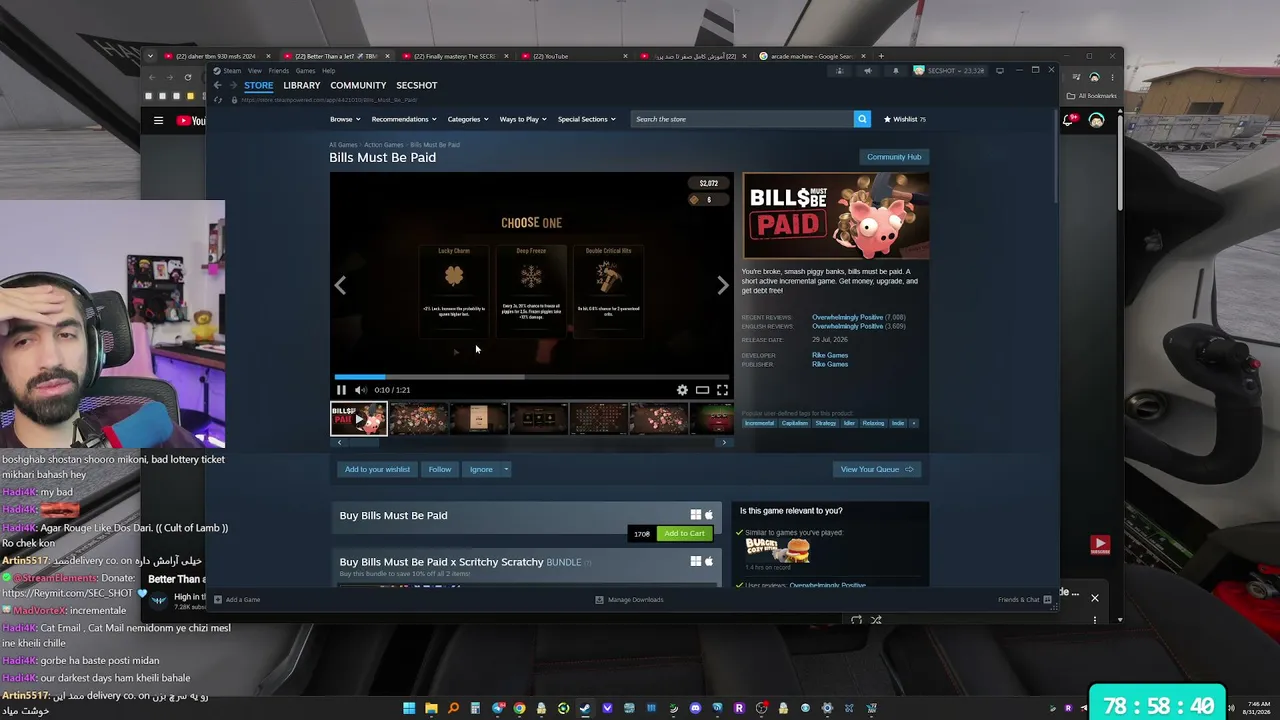Image resolution: width=1280 pixels, height=720 pixels.
Task: Click the Relaxing tag
Action: [x=873, y=423]
